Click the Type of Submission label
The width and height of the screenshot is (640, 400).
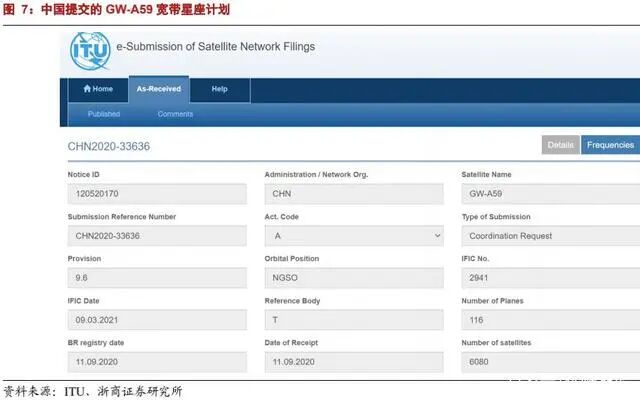[x=496, y=217]
